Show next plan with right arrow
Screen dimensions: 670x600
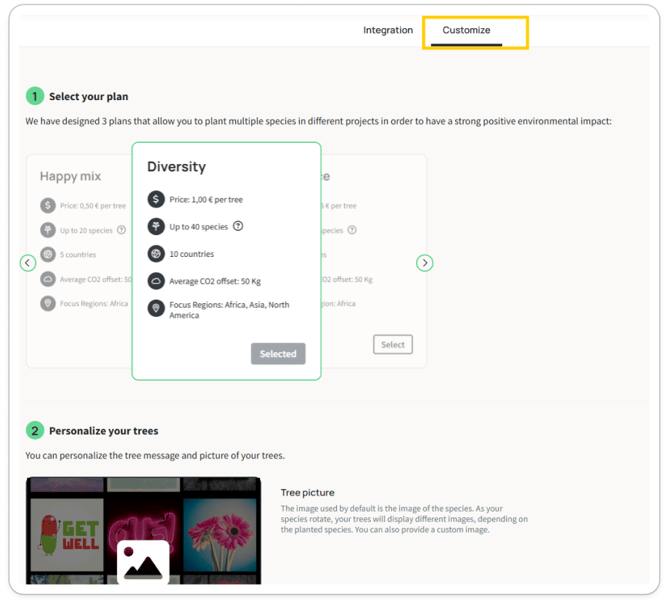(424, 263)
